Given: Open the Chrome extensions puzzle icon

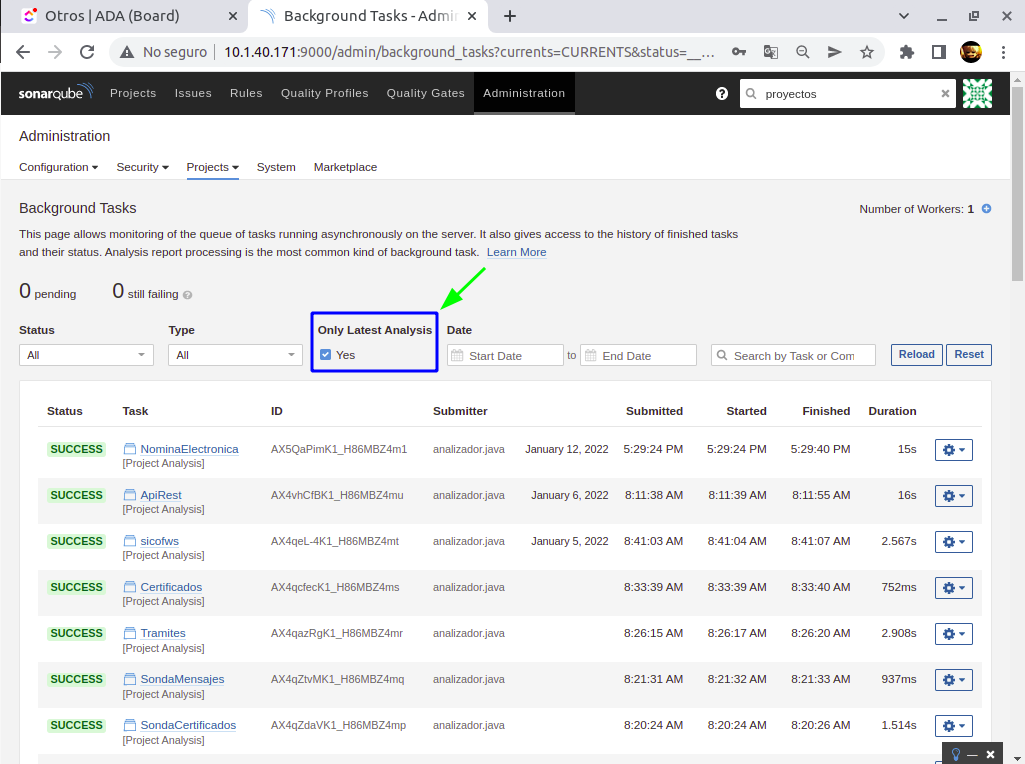Looking at the screenshot, I should (907, 52).
